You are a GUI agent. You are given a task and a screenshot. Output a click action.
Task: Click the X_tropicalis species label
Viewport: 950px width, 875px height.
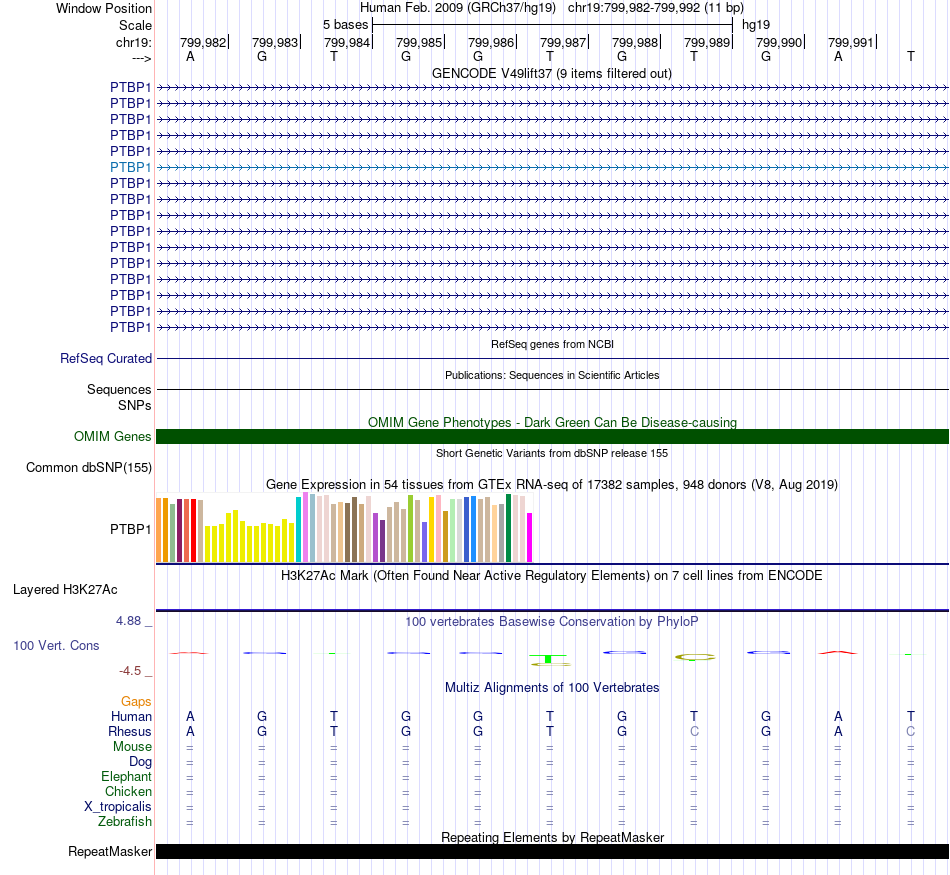tap(118, 807)
